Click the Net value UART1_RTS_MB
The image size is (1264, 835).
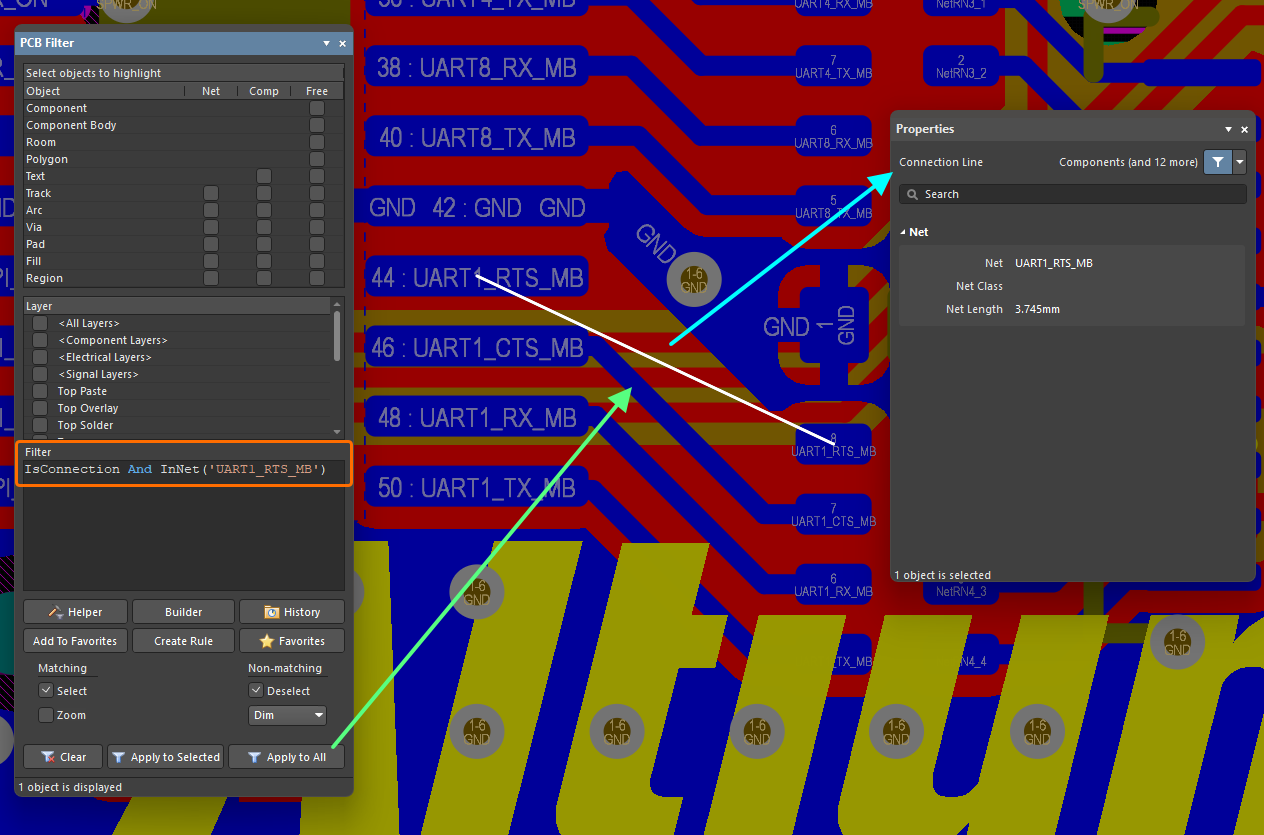click(x=1054, y=263)
